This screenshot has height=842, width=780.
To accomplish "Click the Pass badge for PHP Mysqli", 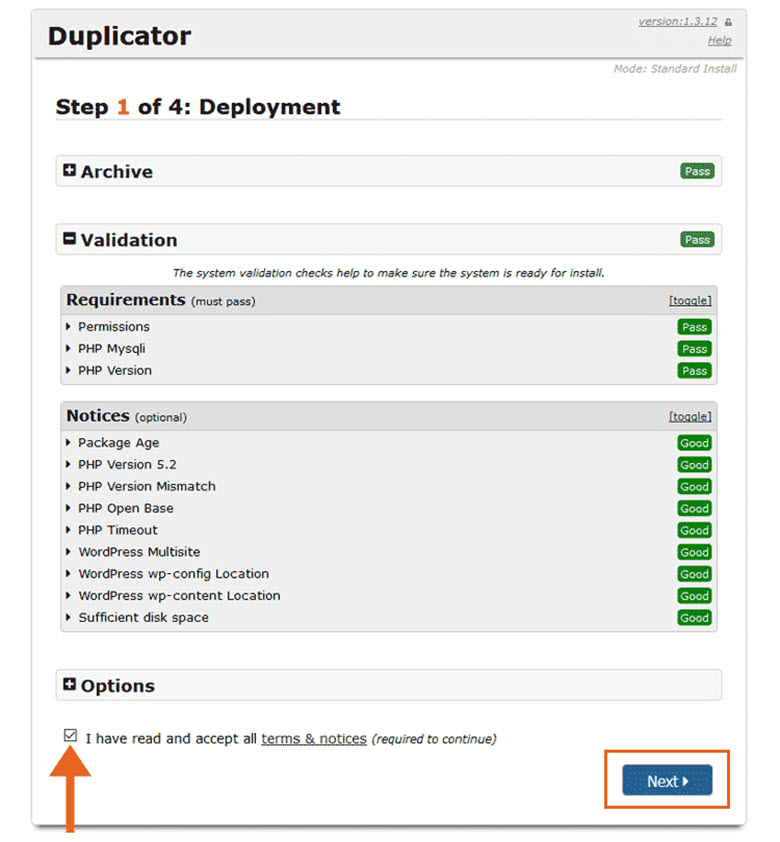I will pos(694,349).
